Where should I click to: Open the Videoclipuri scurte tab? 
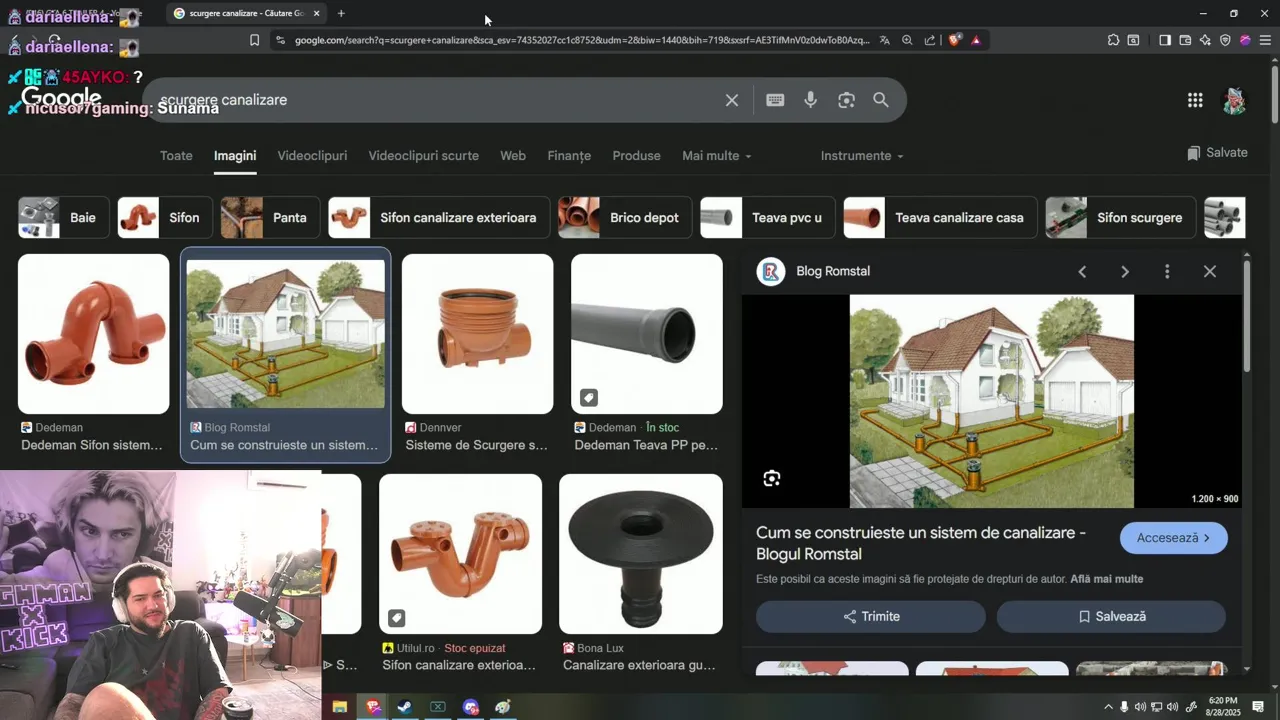pyautogui.click(x=424, y=156)
